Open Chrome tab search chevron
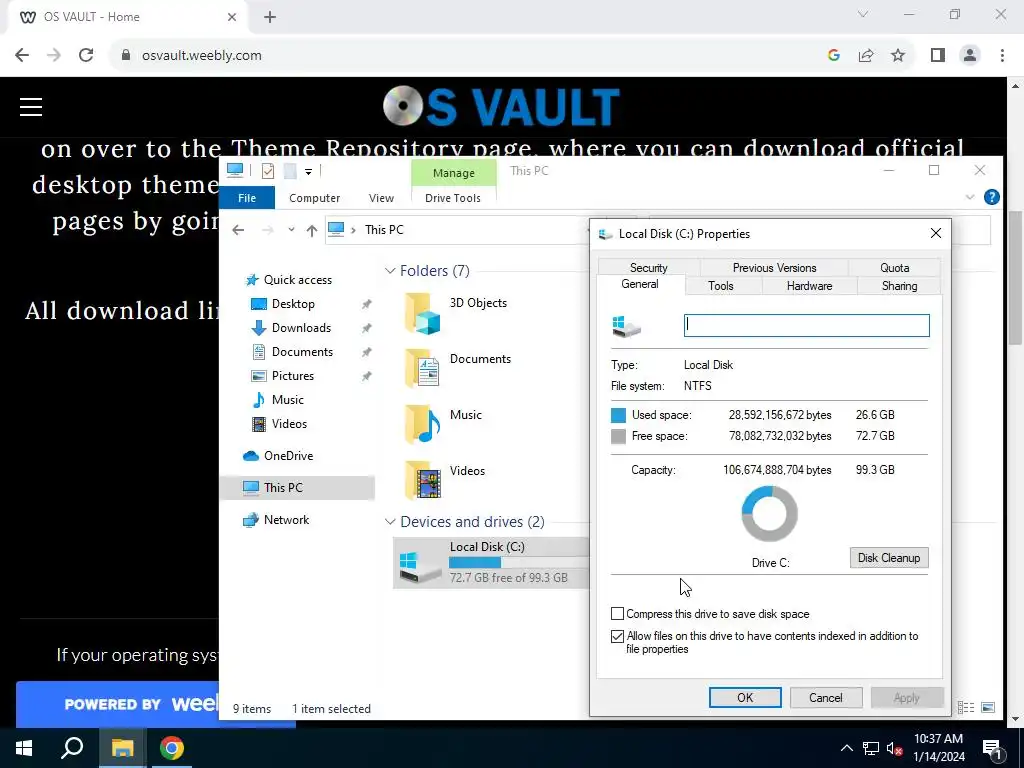This screenshot has height=768, width=1024. (x=863, y=14)
